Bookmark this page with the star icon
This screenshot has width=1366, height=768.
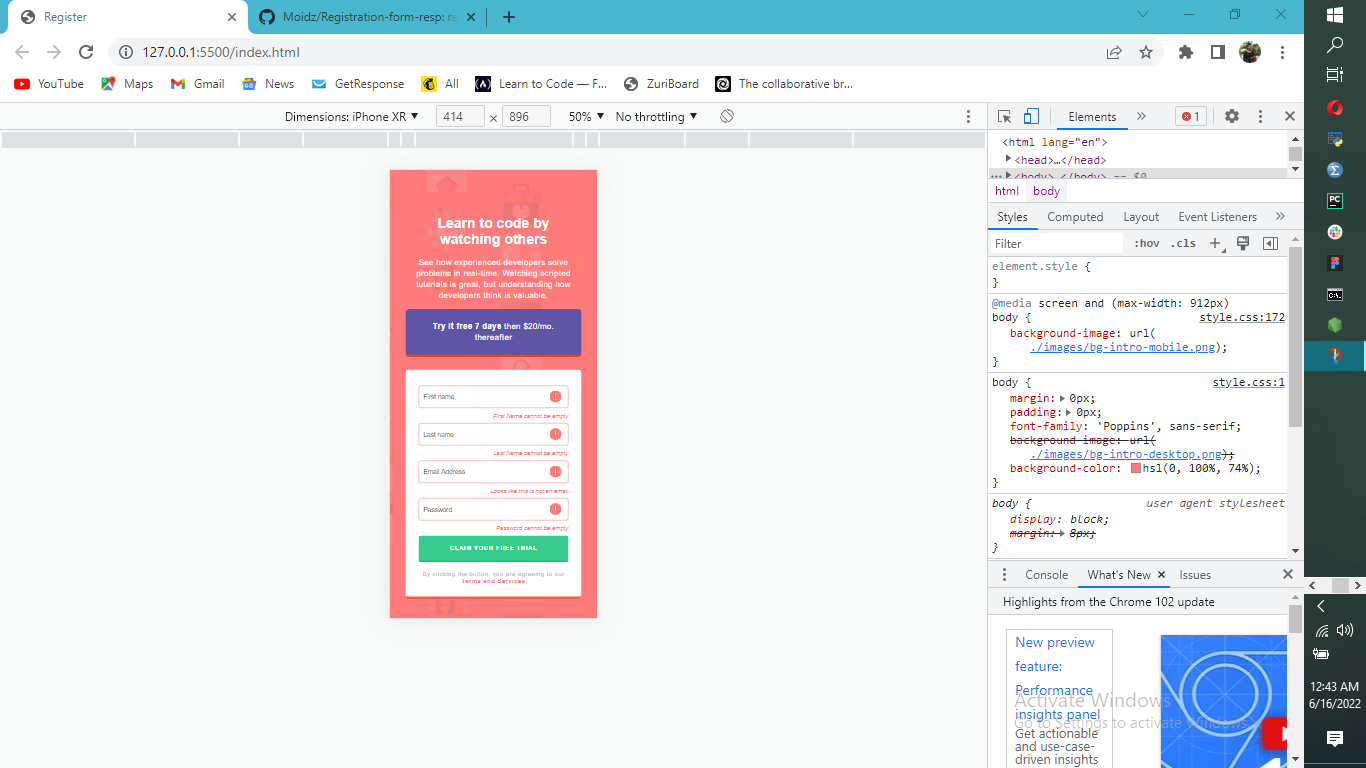pyautogui.click(x=1146, y=52)
